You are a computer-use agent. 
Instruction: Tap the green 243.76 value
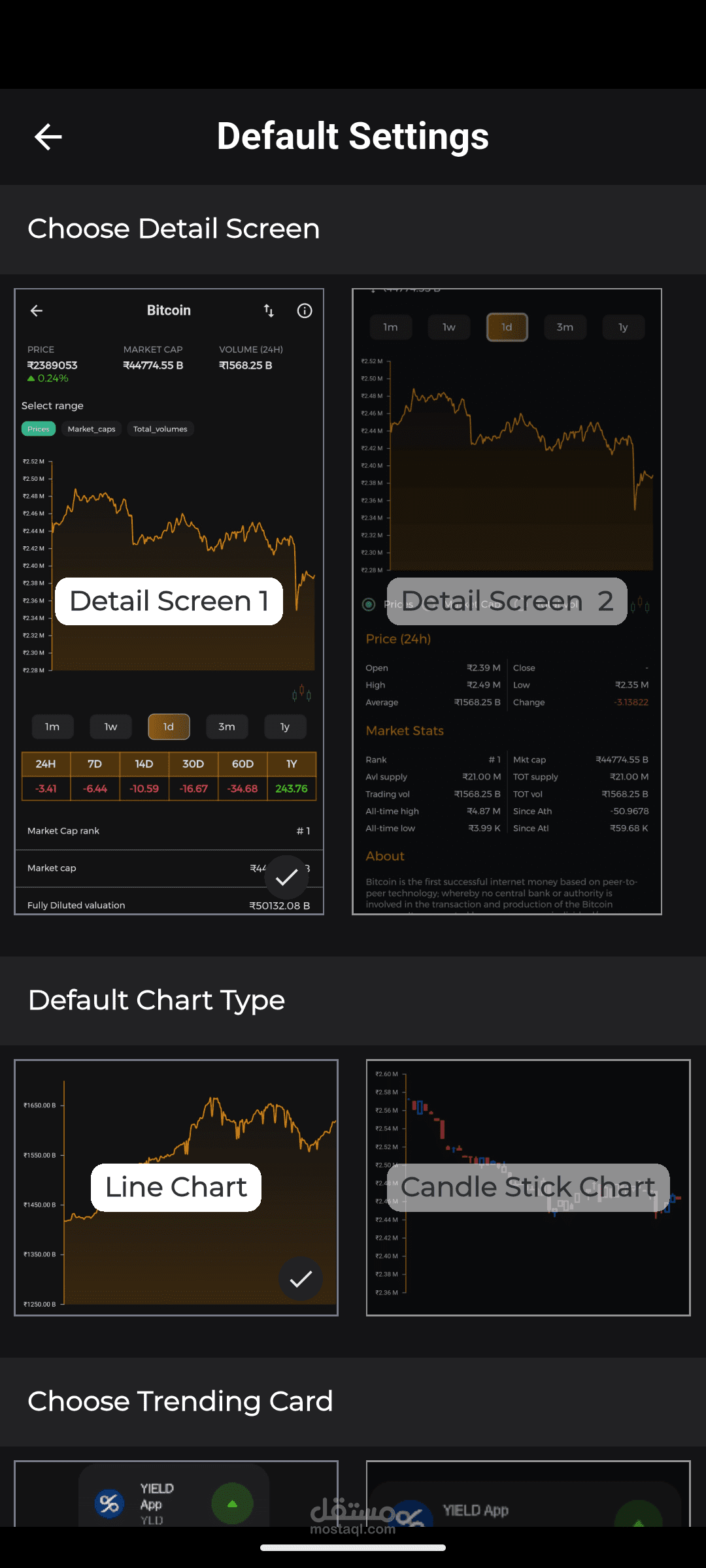coord(292,789)
